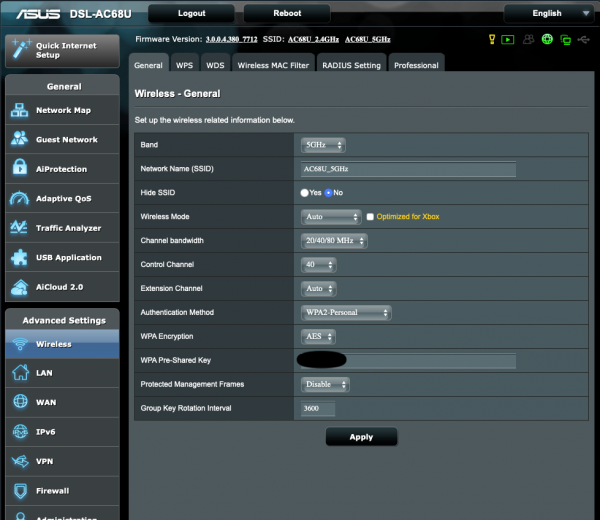Image resolution: width=600 pixels, height=520 pixels.
Task: Click the Network Name (SSID) field
Action: coord(408,169)
